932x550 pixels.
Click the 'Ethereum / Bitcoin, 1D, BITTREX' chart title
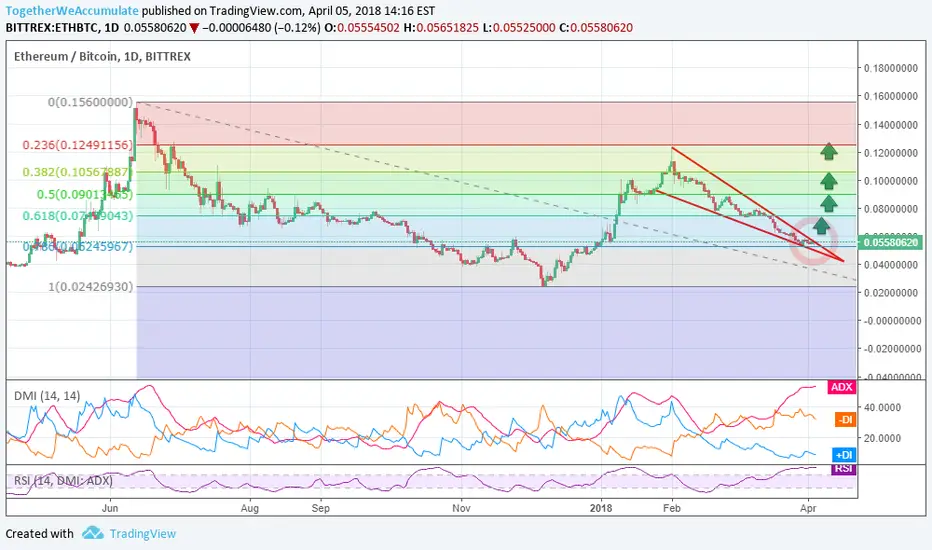pyautogui.click(x=102, y=56)
